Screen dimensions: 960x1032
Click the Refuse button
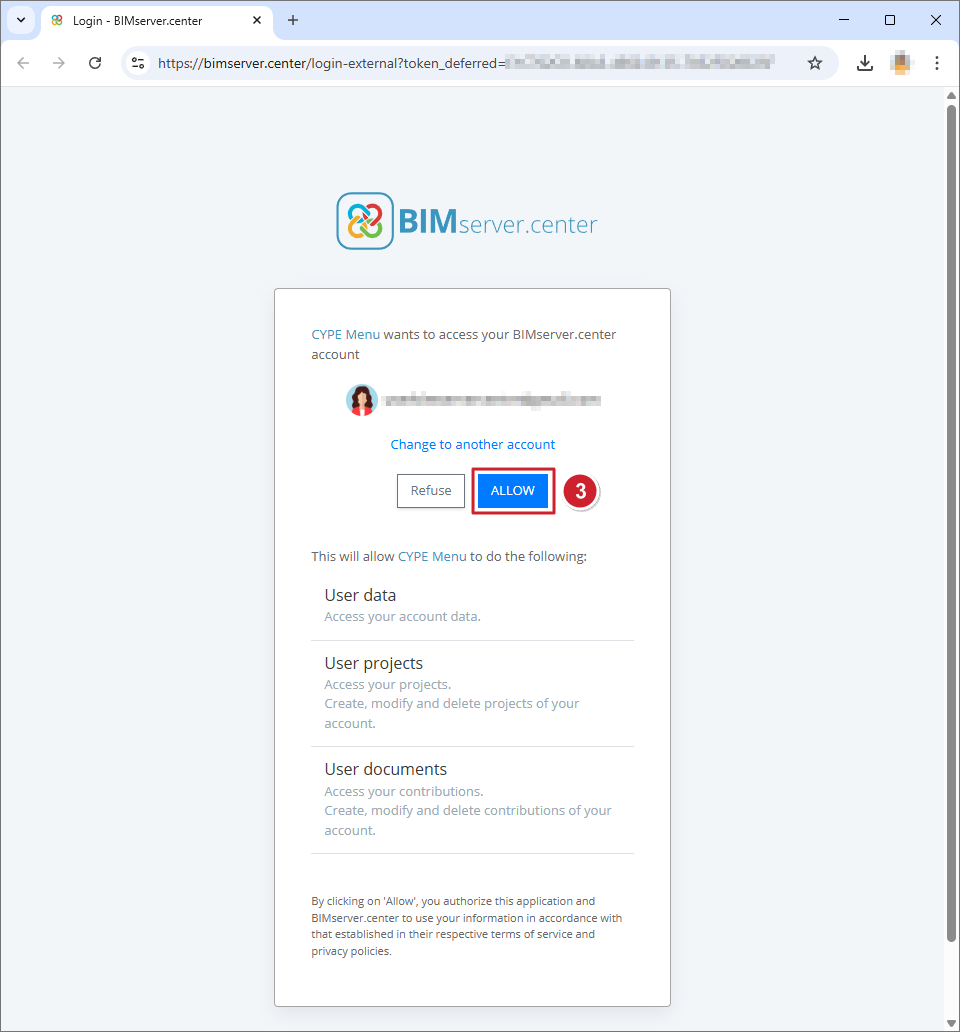[431, 491]
